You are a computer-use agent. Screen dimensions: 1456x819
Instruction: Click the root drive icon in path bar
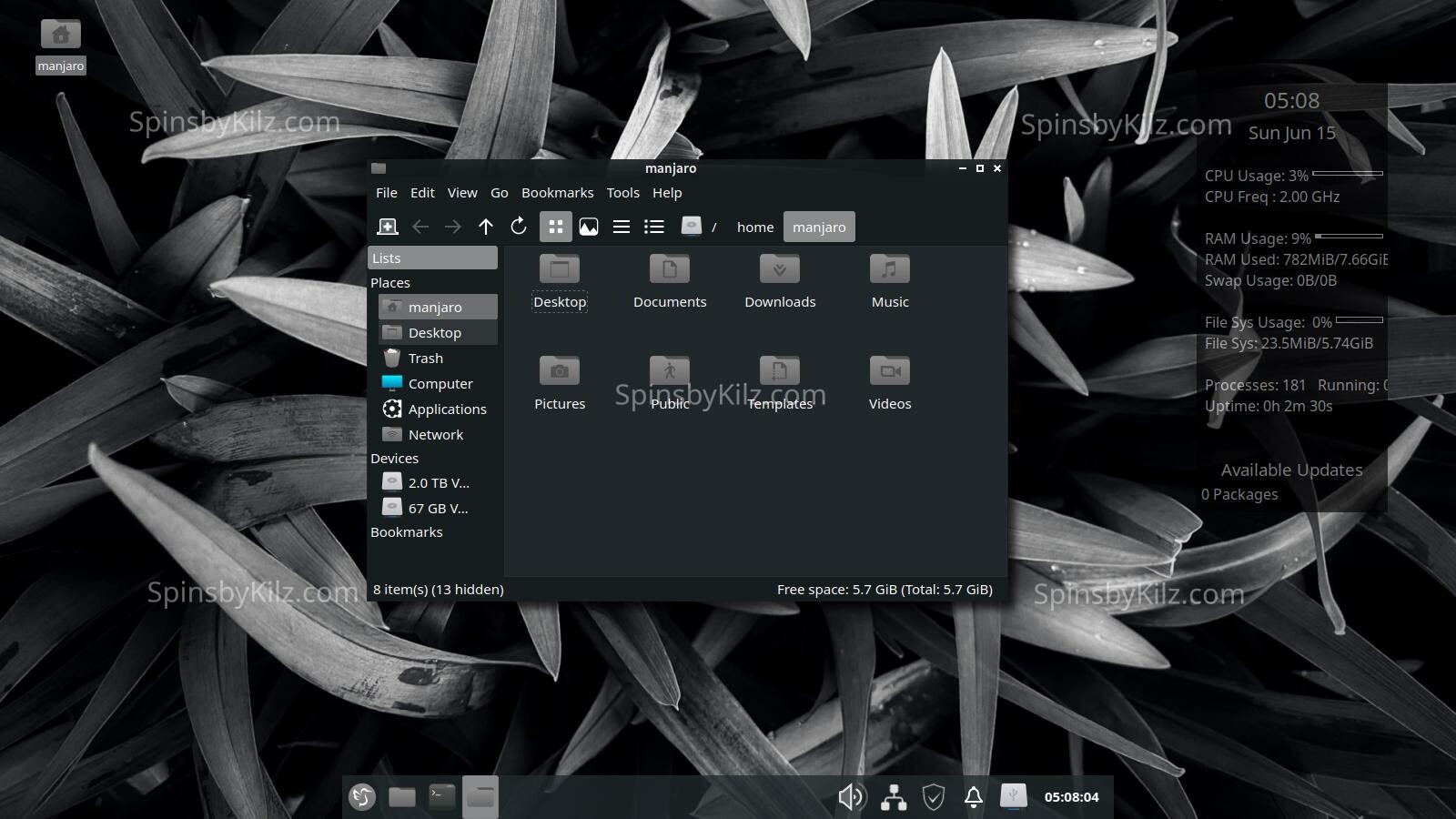click(692, 227)
